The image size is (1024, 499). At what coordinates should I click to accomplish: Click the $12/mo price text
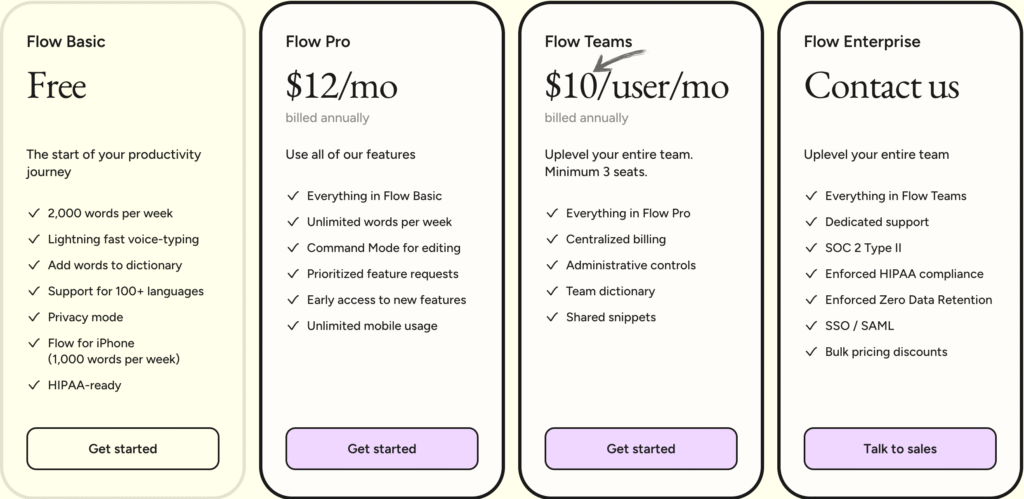click(341, 86)
